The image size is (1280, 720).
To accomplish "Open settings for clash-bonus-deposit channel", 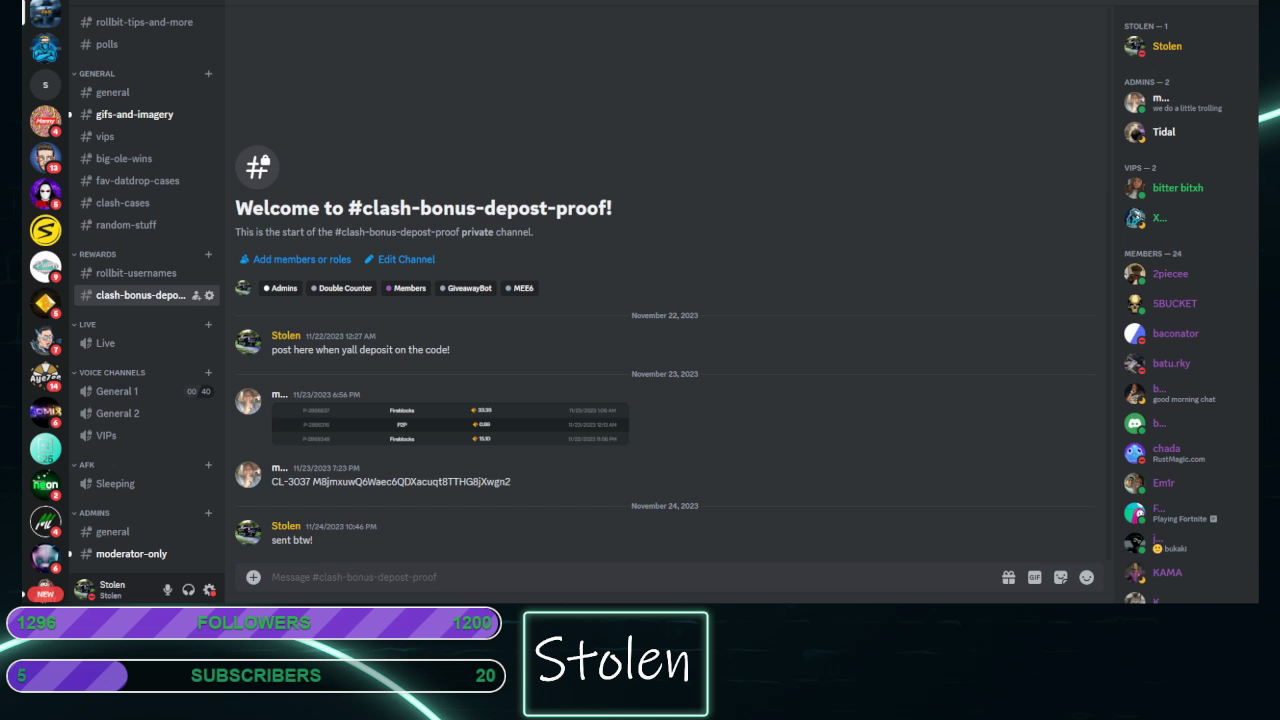I will [209, 295].
